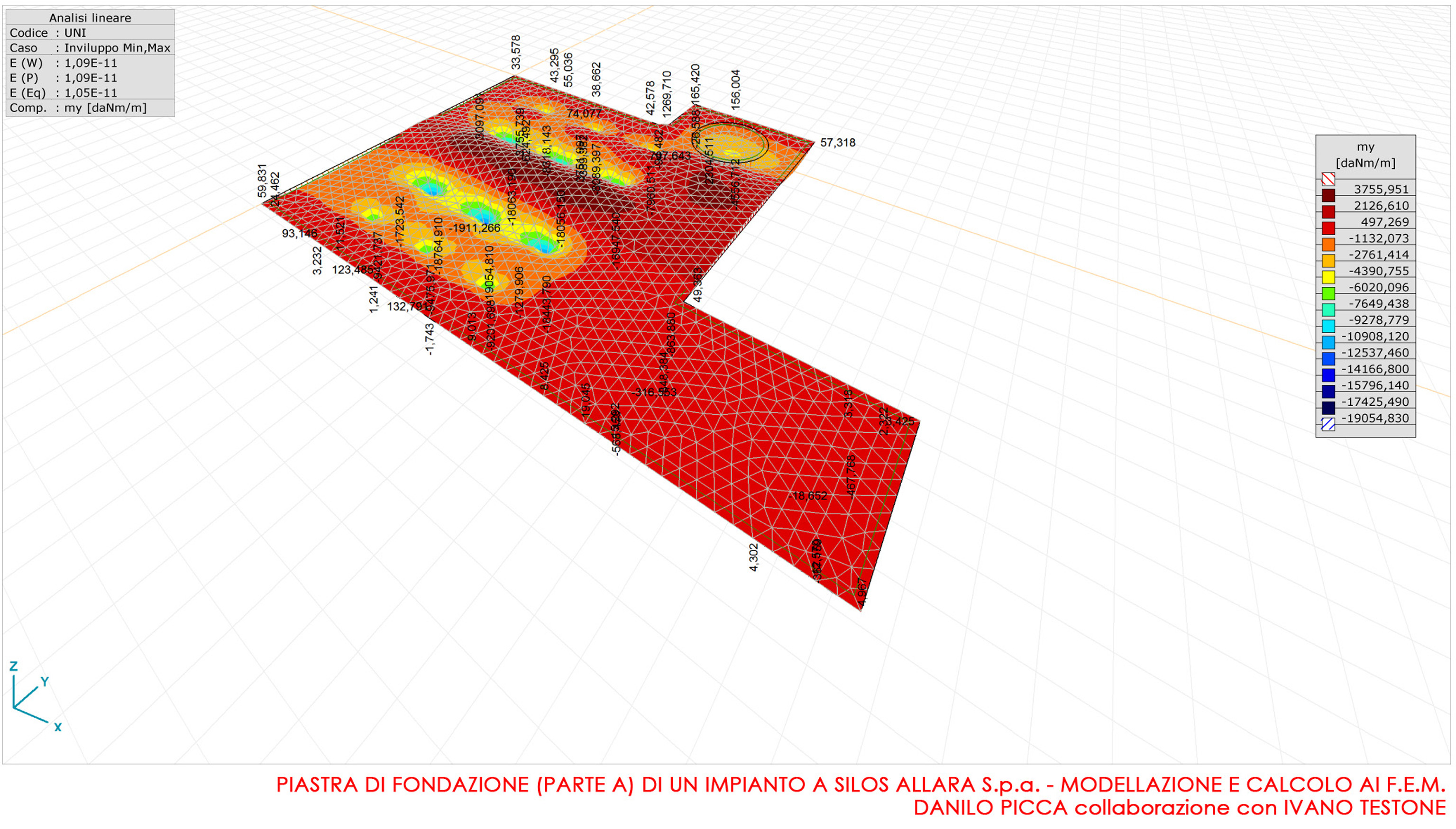Click the -1911,266 value on the slab
This screenshot has width=1456, height=829.
[475, 228]
